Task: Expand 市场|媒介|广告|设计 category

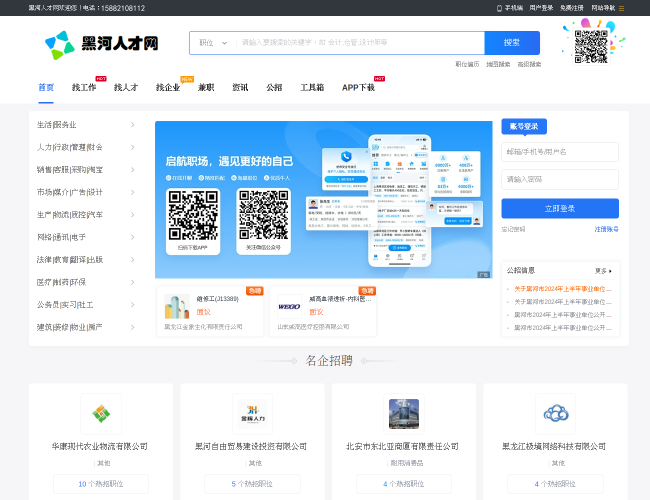Action: coord(86,192)
